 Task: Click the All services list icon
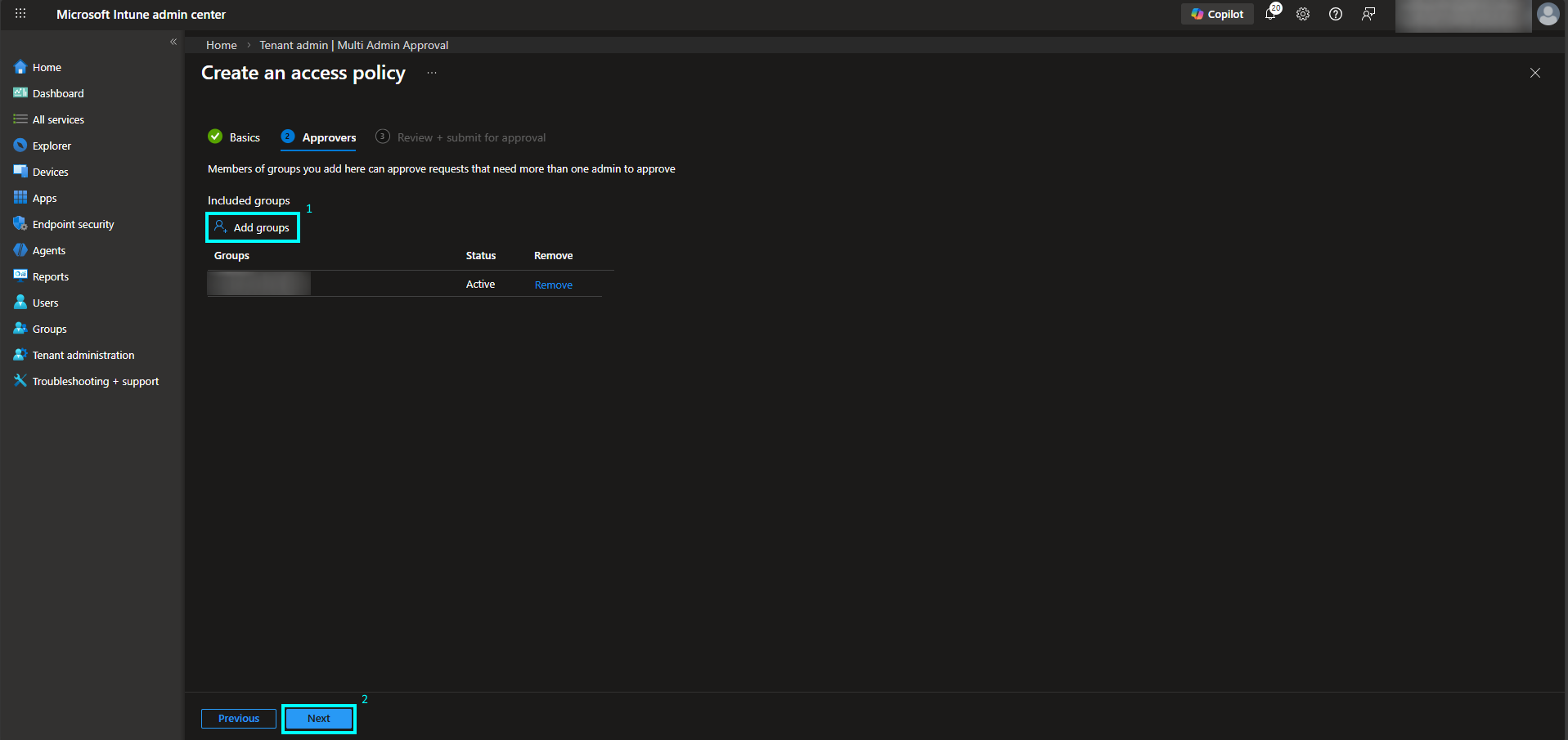20,119
